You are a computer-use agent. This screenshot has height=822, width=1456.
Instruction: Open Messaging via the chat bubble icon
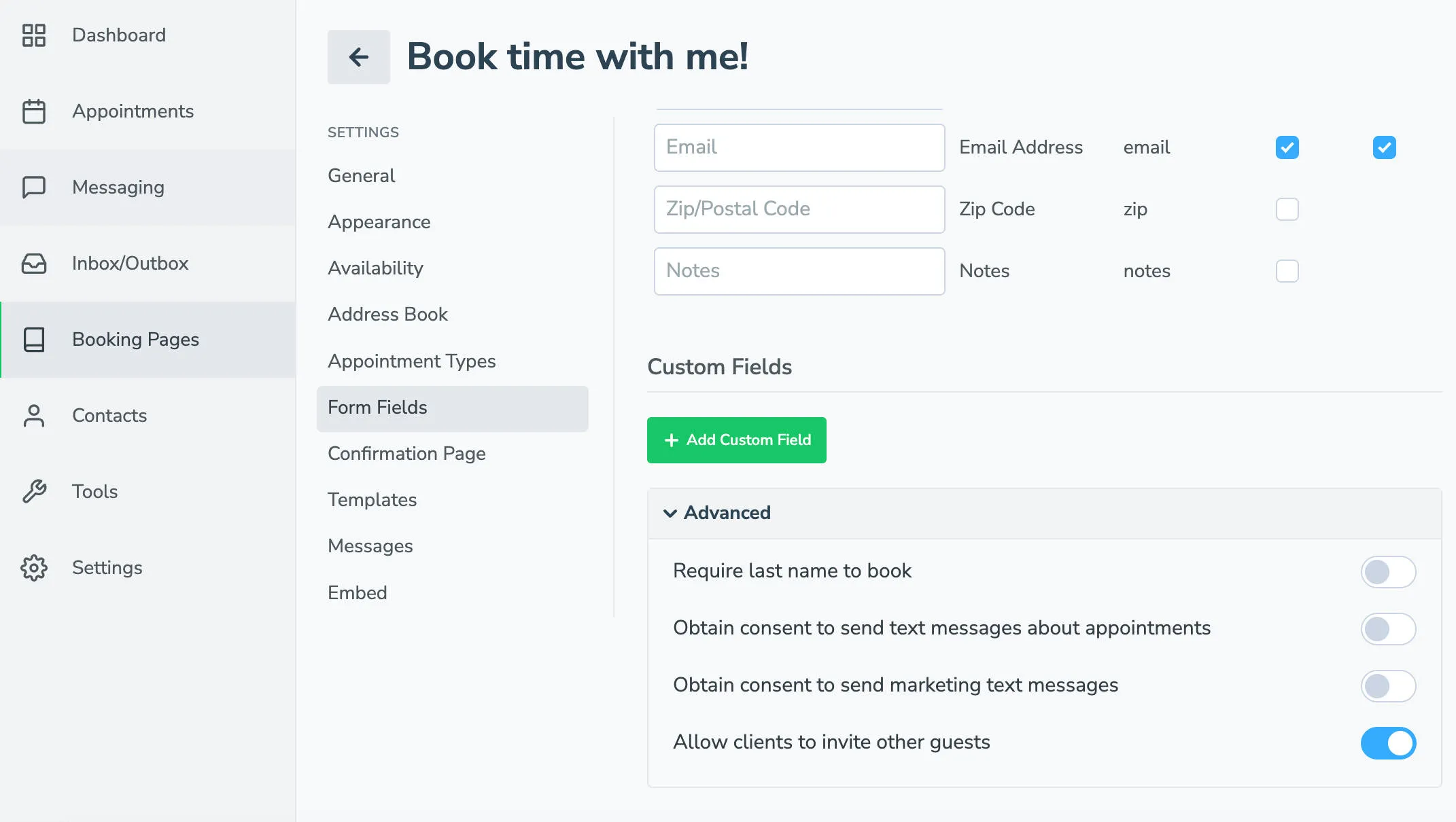coord(35,187)
